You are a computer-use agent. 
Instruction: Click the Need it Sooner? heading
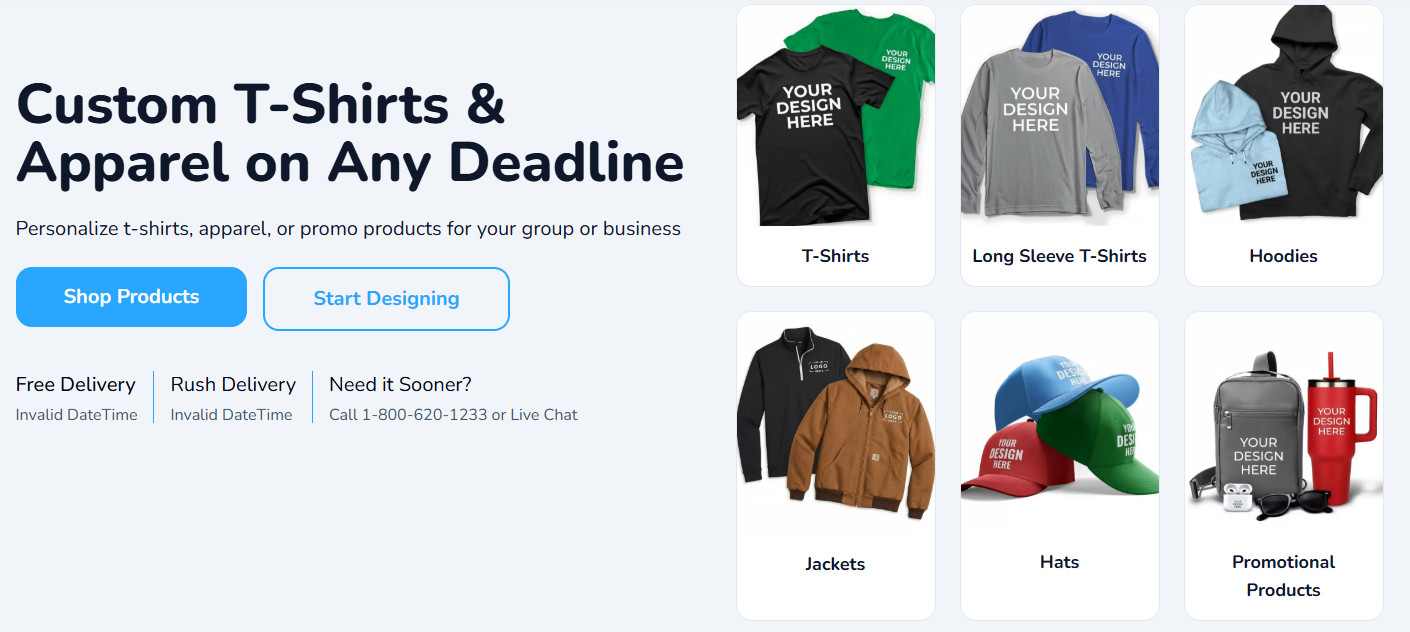click(400, 384)
